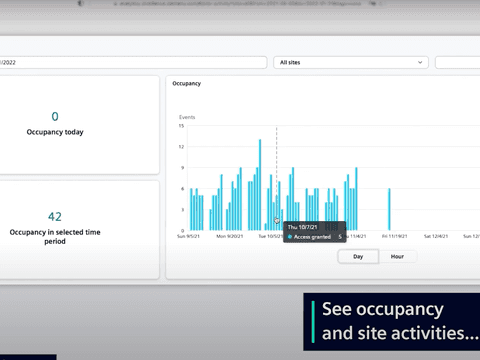This screenshot has height=360, width=480.
Task: Click the Thu 10/7/21 tooltip header
Action: (302, 227)
